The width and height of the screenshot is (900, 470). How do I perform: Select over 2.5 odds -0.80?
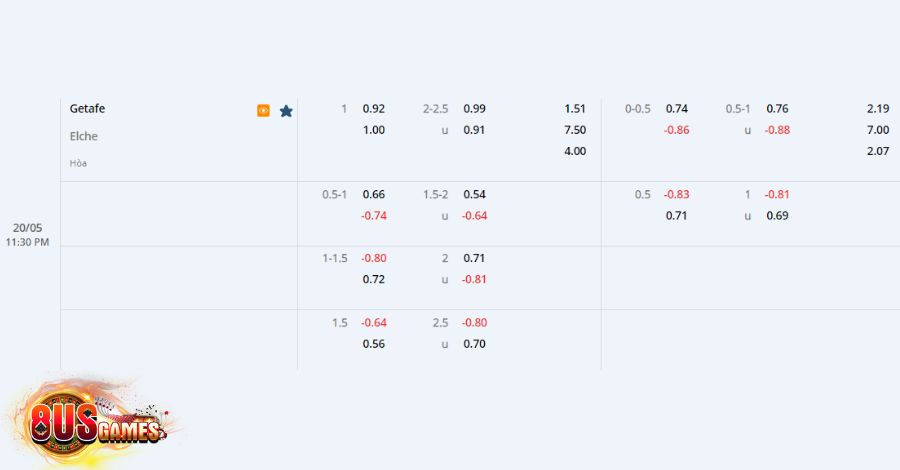pyautogui.click(x=474, y=323)
